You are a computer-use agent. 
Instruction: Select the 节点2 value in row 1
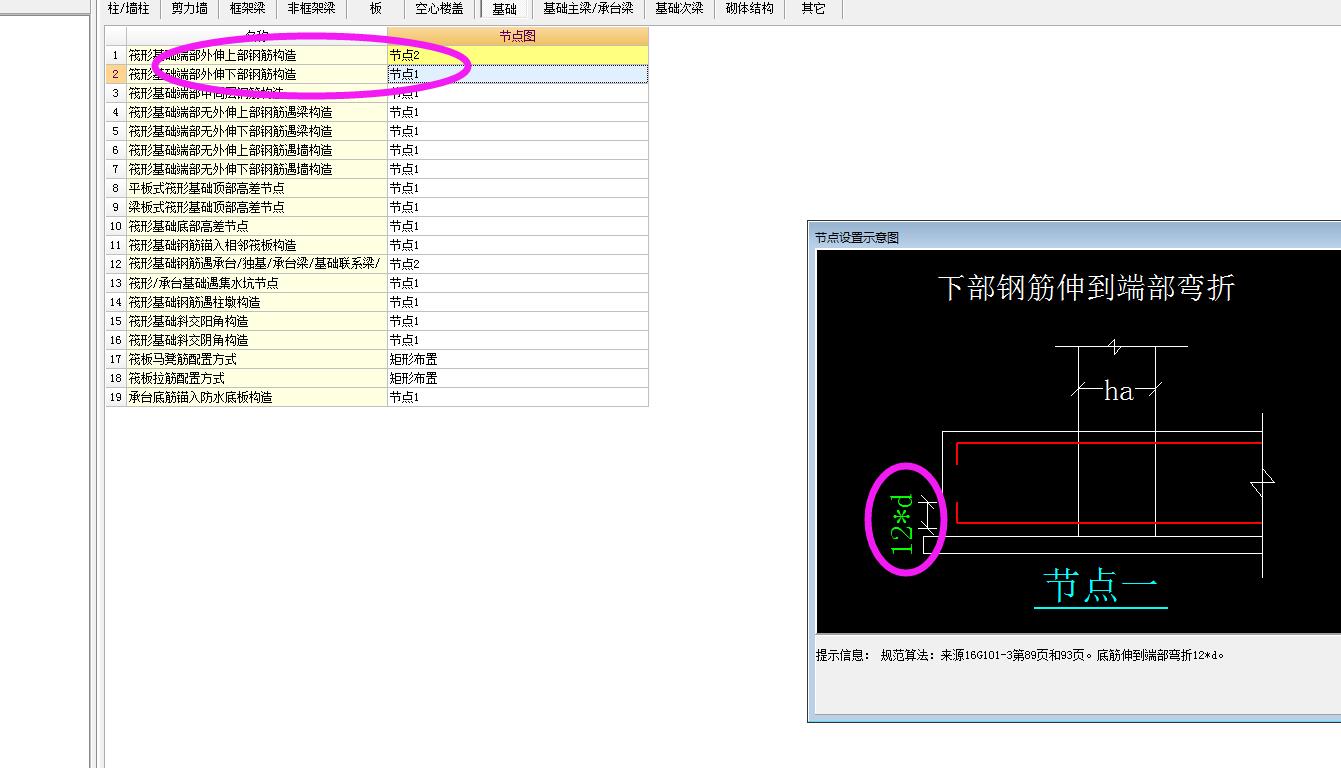pyautogui.click(x=517, y=55)
